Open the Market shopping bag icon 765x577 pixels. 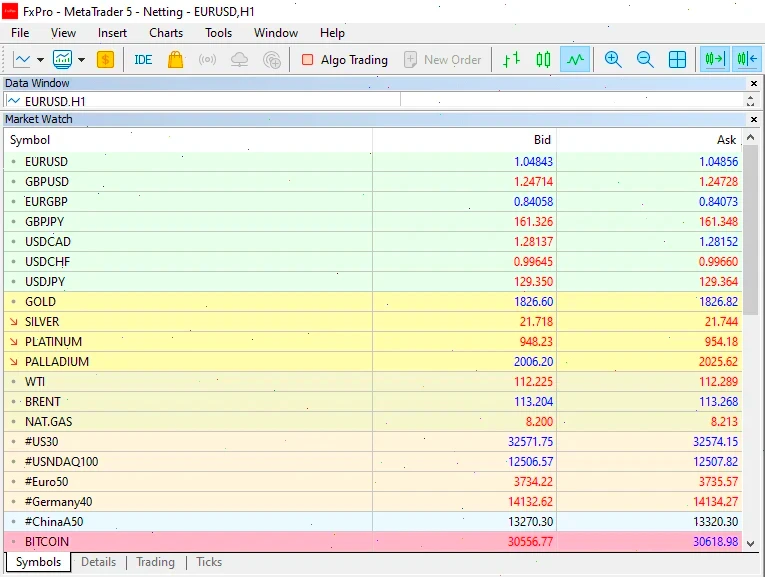coord(176,60)
